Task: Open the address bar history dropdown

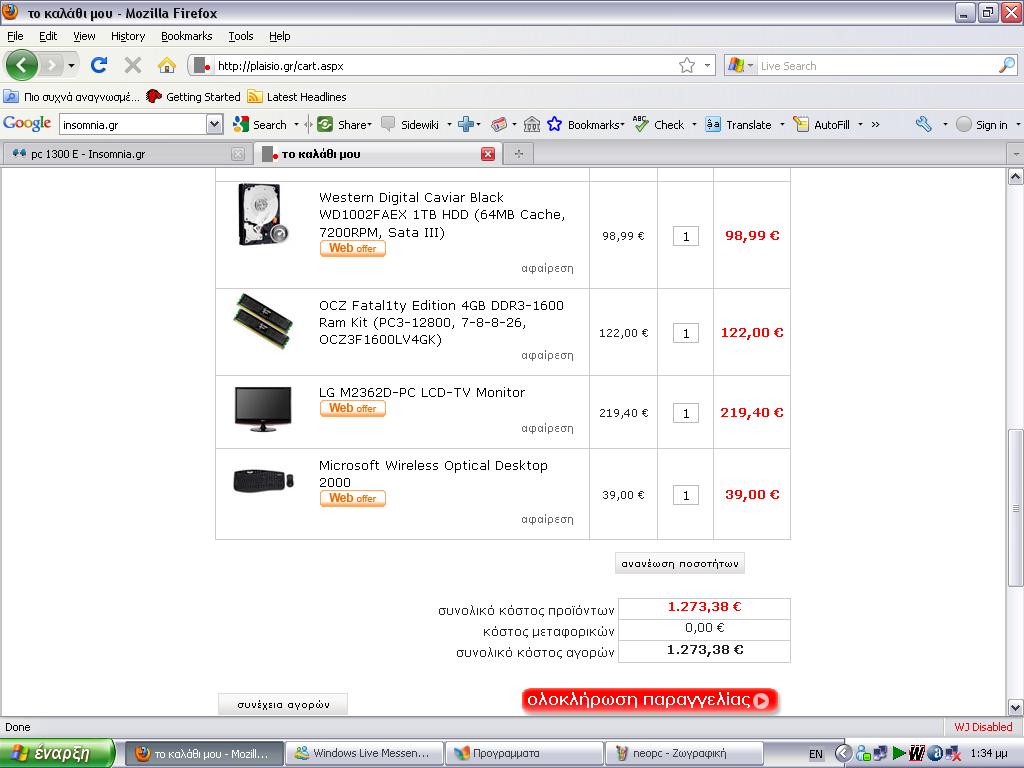Action: pyautogui.click(x=707, y=65)
